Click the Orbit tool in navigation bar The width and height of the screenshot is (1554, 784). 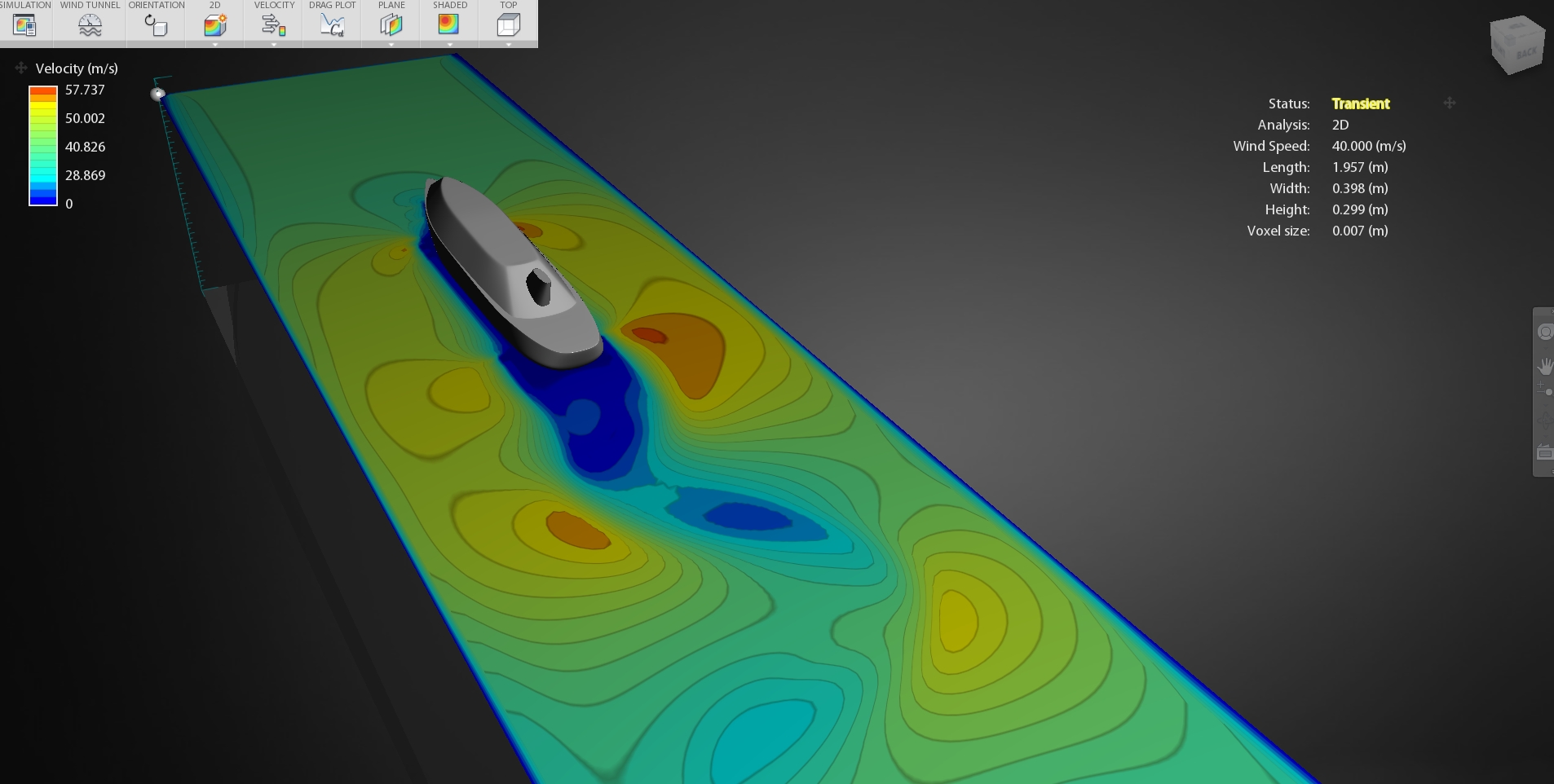coord(1544,421)
